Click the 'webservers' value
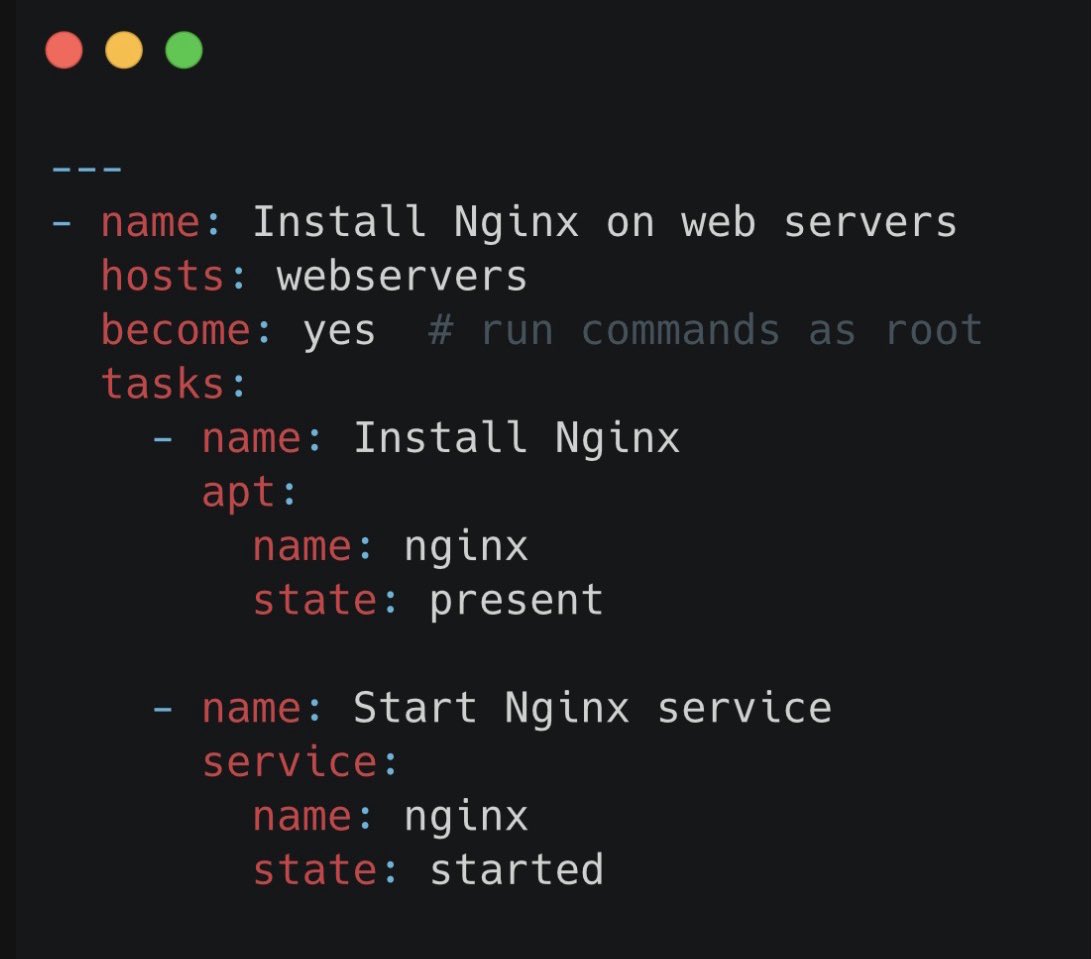The image size is (1091, 959). (402, 276)
